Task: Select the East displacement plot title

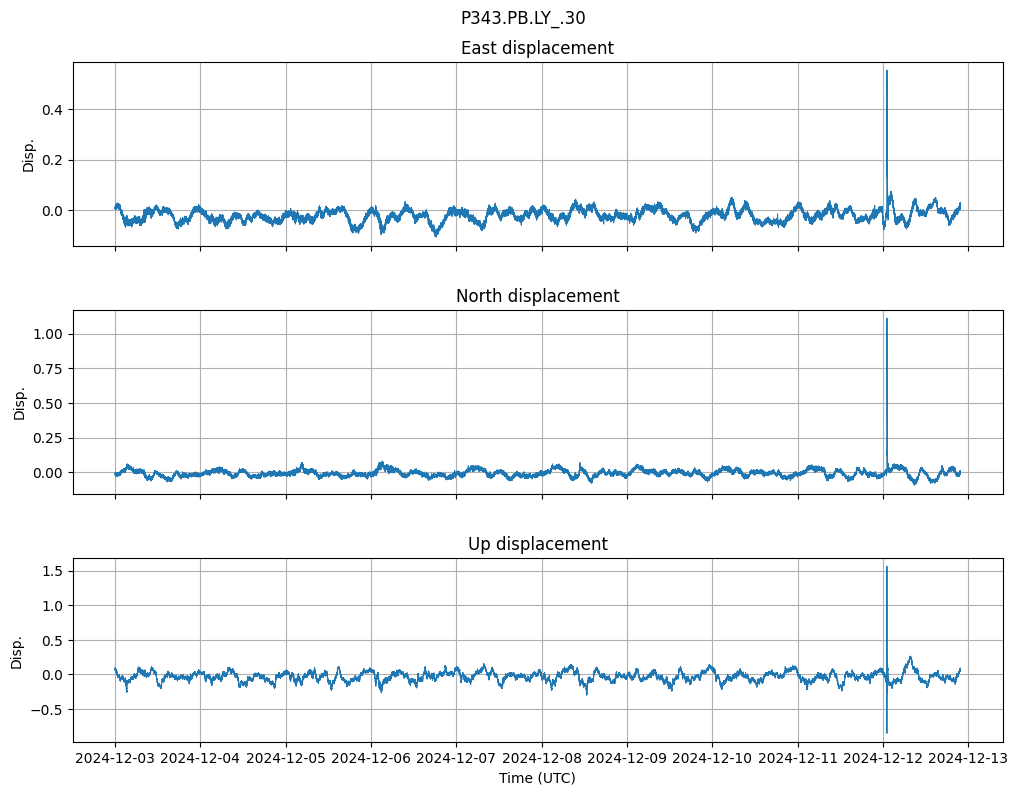Action: click(x=537, y=48)
